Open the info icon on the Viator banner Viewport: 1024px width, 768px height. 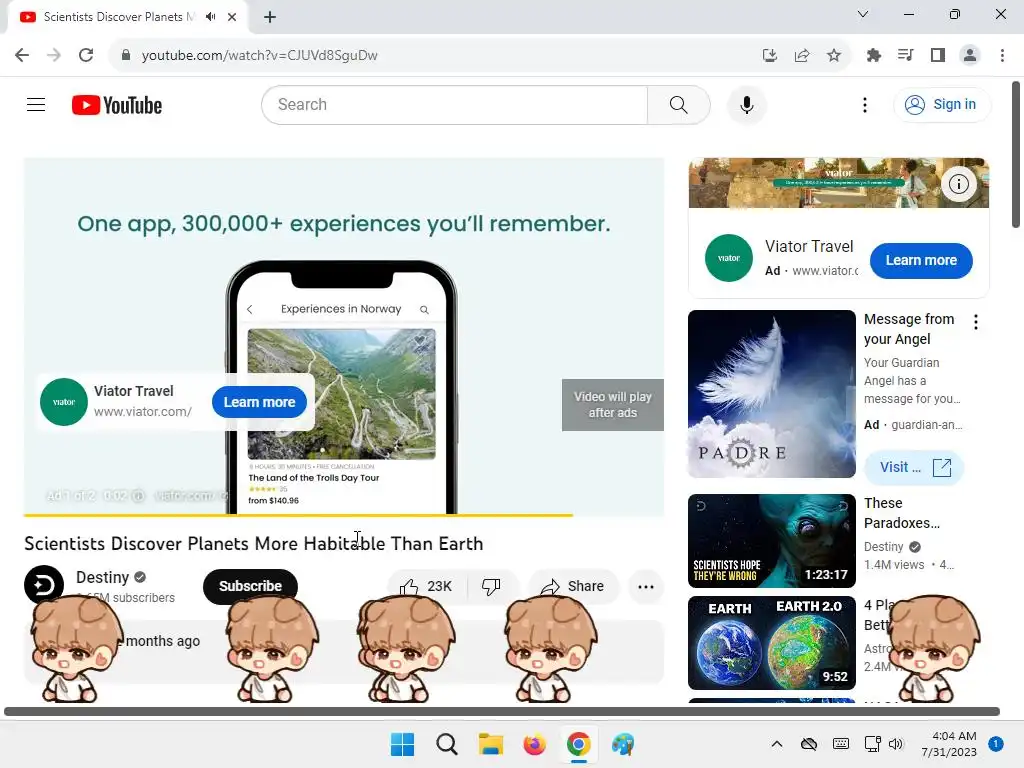[958, 184]
